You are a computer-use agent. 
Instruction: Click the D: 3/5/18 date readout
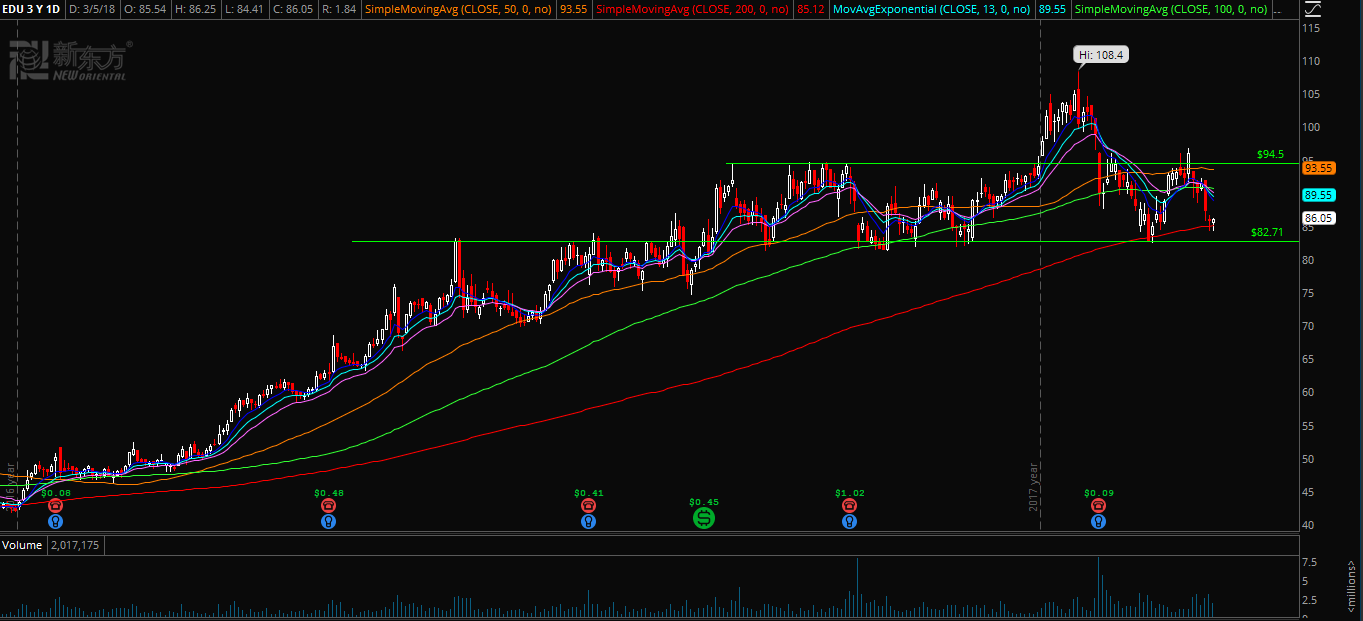click(91, 9)
